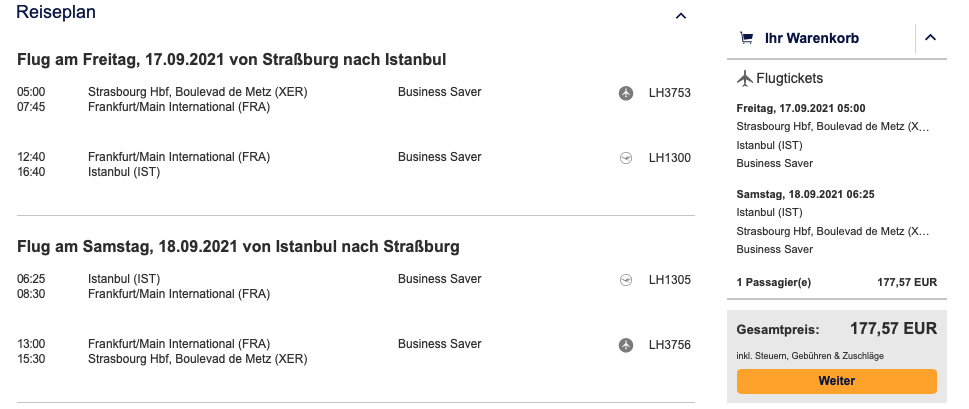Viewport: 969px width, 409px height.
Task: Click the Friday flight heading to Istanbul
Action: [x=231, y=60]
